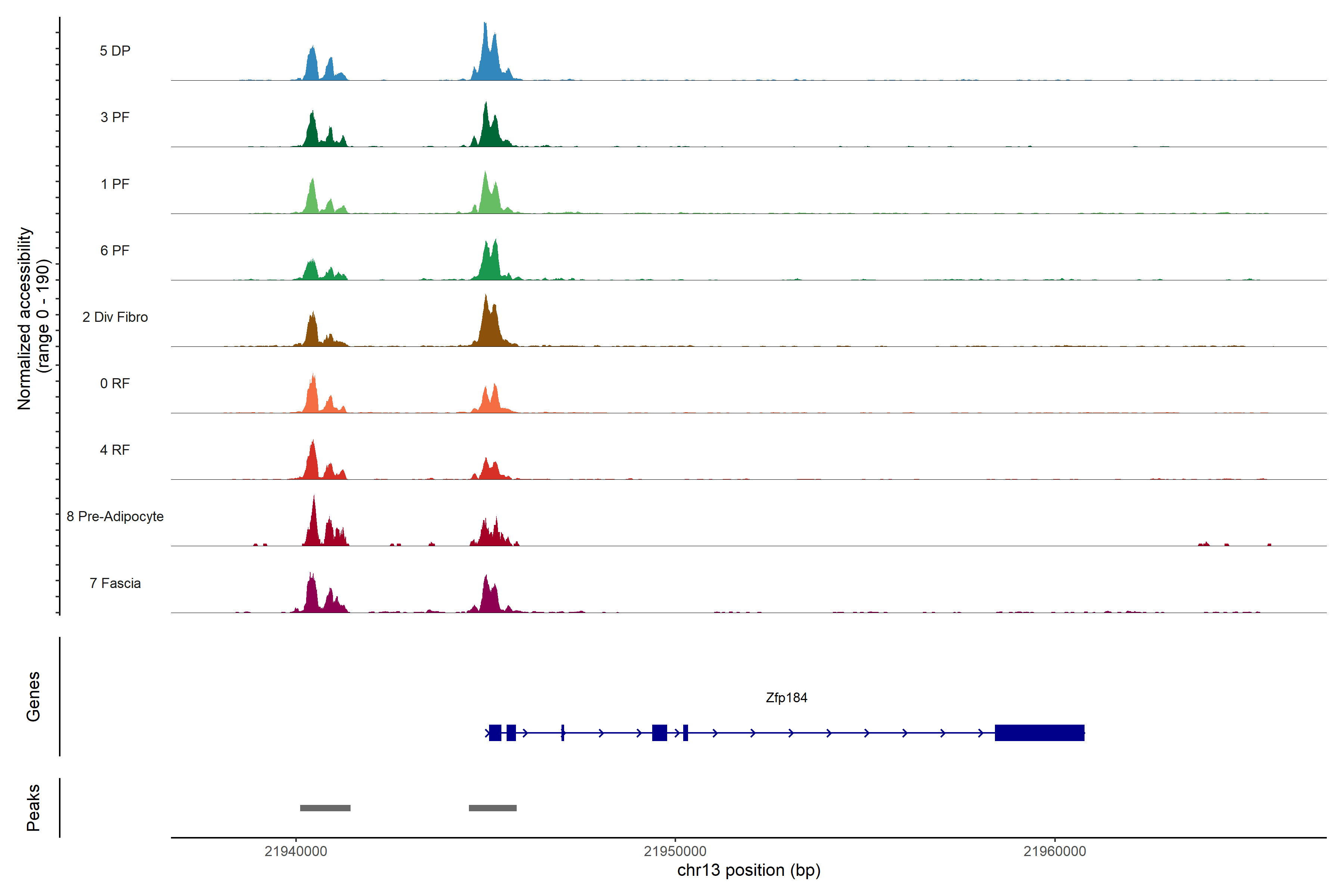The width and height of the screenshot is (1344, 896).
Task: Click the chr13 position axis title
Action: point(749,870)
